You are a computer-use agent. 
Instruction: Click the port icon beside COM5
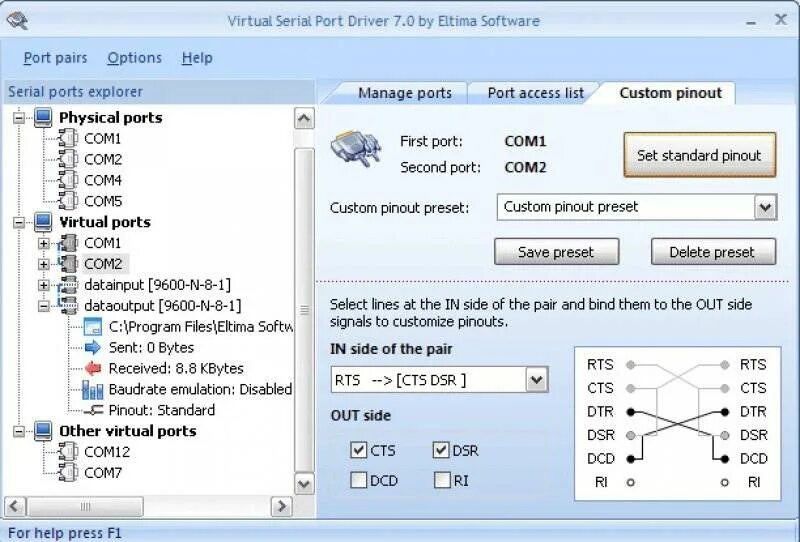click(68, 201)
